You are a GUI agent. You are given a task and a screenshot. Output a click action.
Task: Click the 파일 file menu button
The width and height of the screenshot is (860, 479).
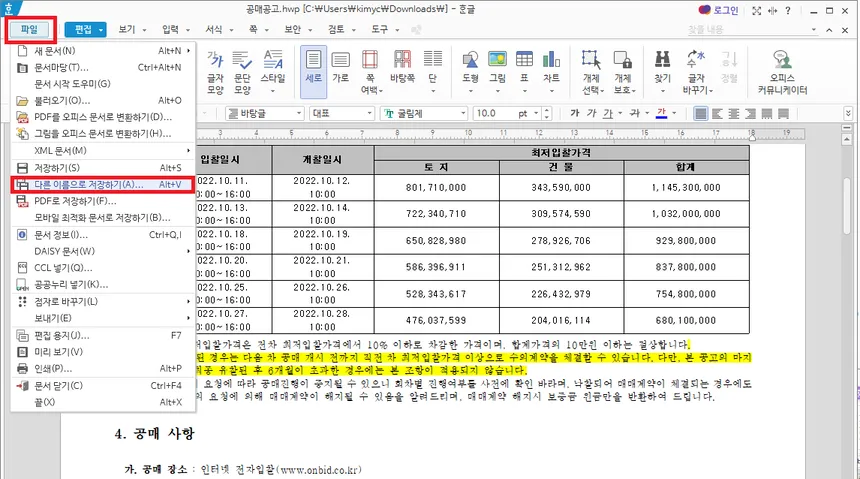(x=30, y=30)
